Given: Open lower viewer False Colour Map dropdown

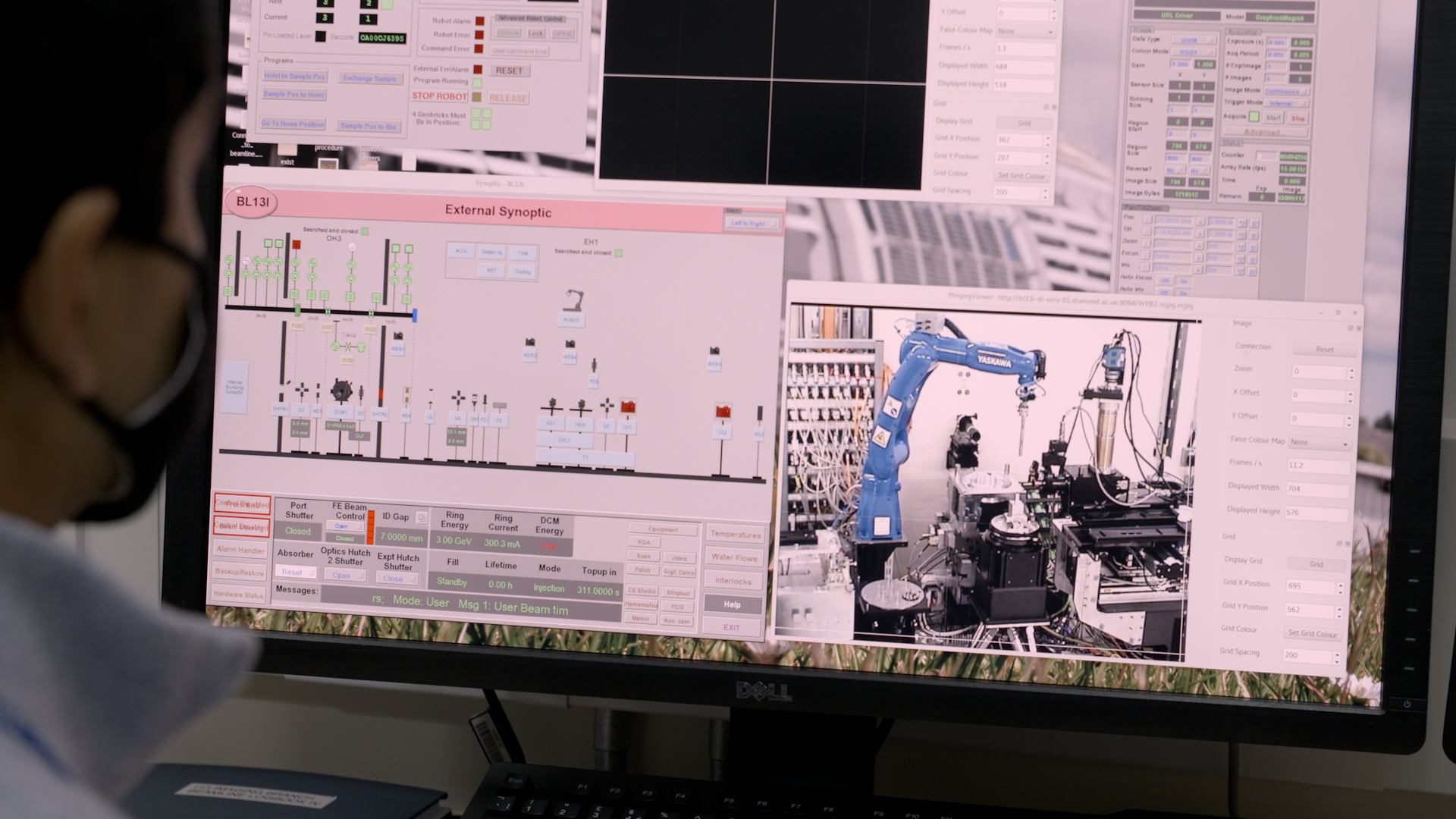Looking at the screenshot, I should click(1320, 442).
